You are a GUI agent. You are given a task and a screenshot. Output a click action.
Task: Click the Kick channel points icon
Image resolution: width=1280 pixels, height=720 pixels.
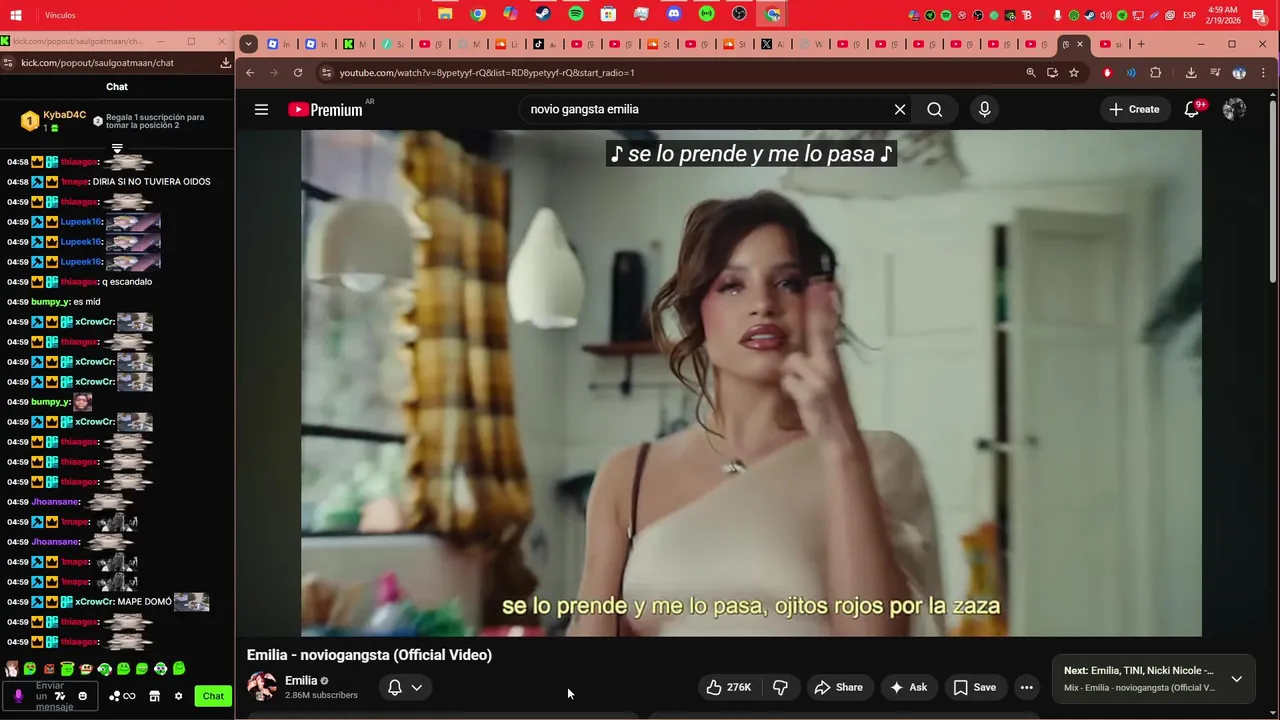(116, 696)
